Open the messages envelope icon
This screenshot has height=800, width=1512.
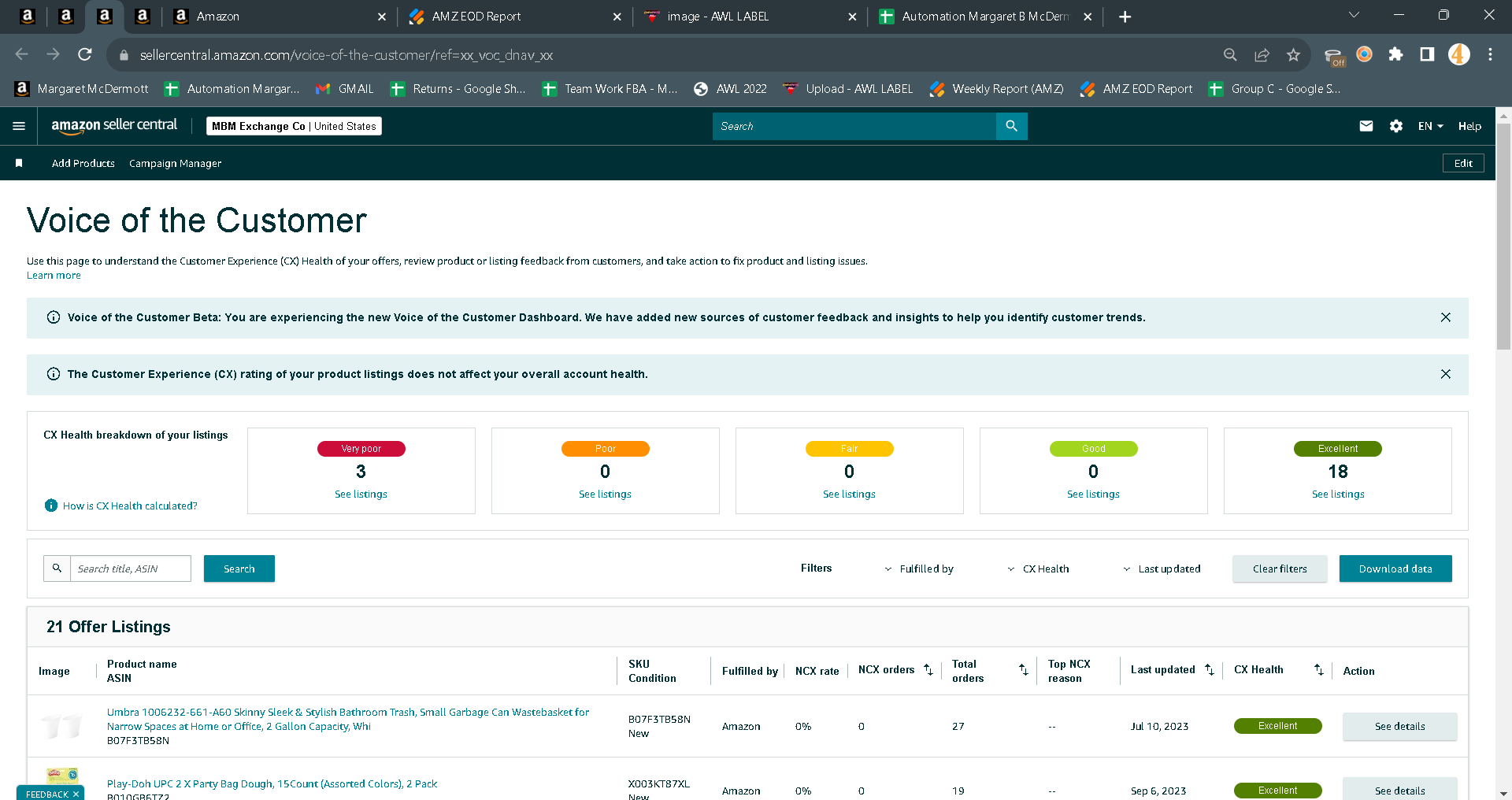1366,126
